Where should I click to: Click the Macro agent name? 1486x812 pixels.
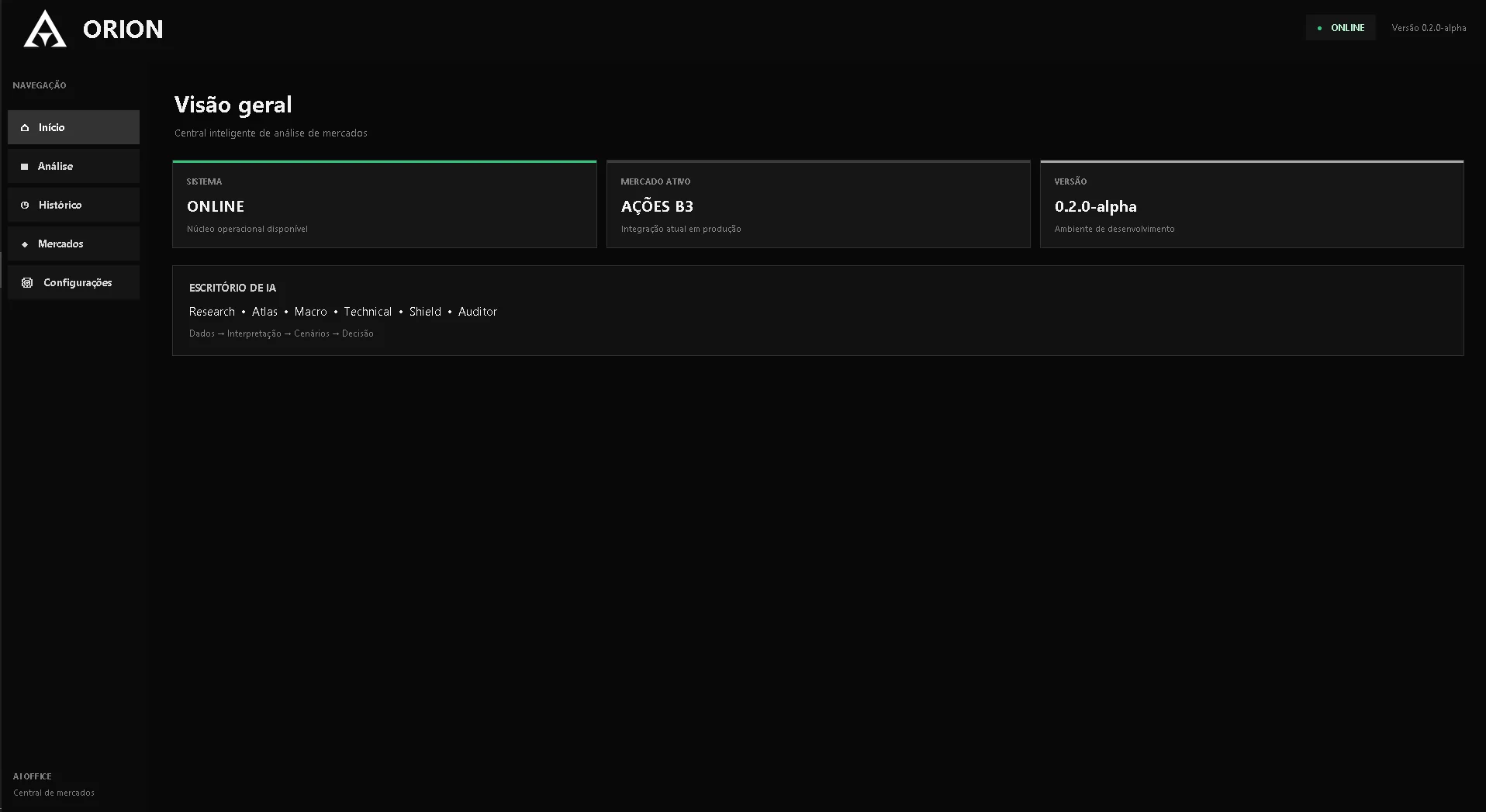pos(310,312)
